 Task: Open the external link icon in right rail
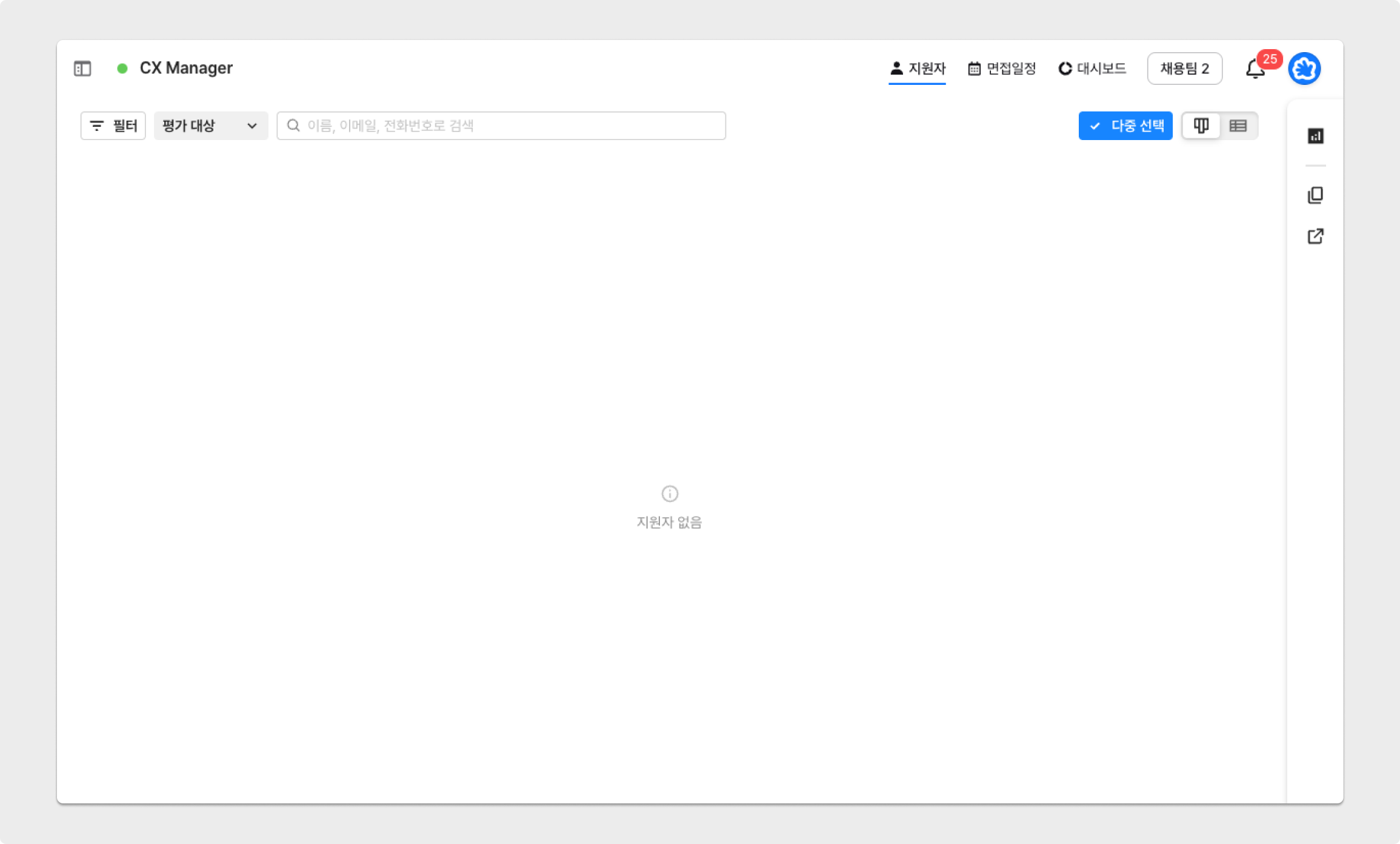click(1315, 236)
